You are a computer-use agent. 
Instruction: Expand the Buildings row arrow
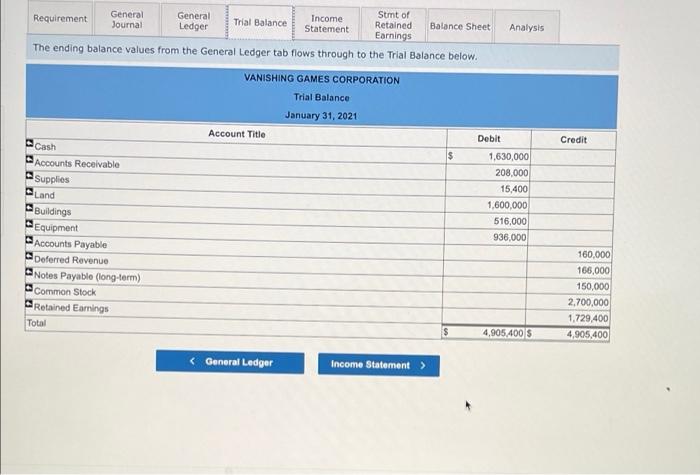[29, 208]
